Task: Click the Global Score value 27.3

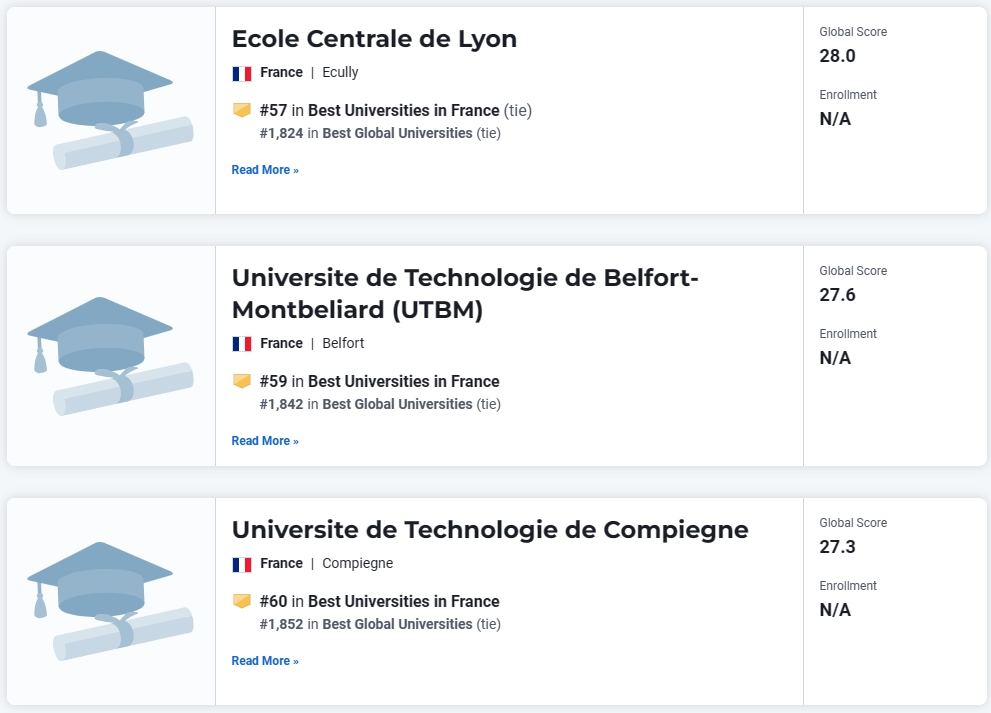Action: [837, 547]
